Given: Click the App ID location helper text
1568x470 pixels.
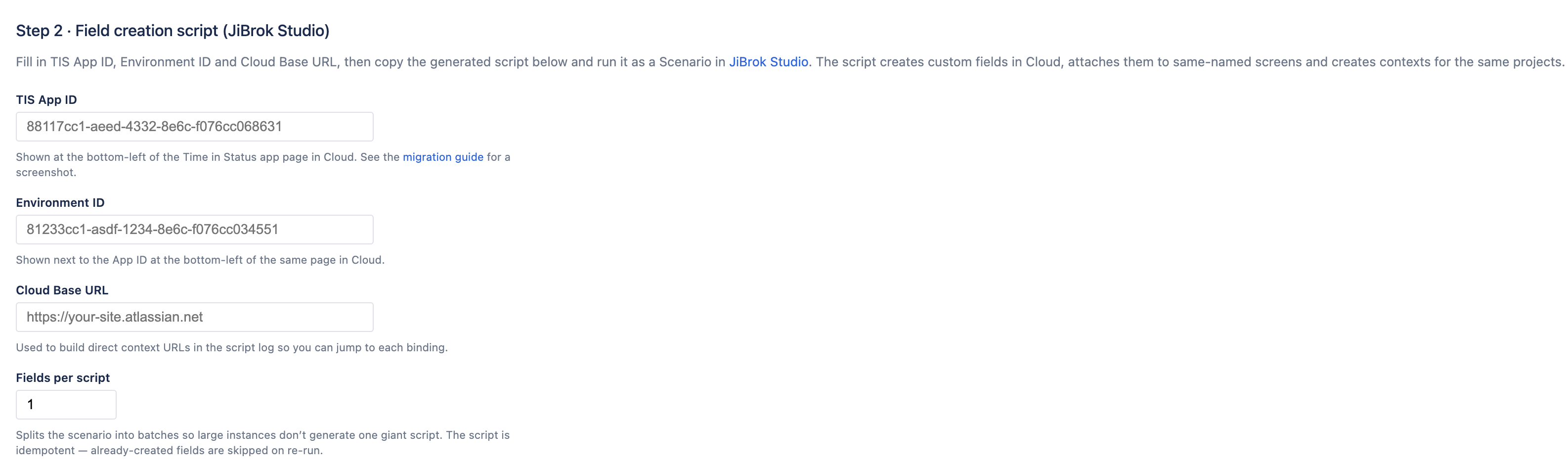Looking at the screenshot, I should pyautogui.click(x=200, y=259).
